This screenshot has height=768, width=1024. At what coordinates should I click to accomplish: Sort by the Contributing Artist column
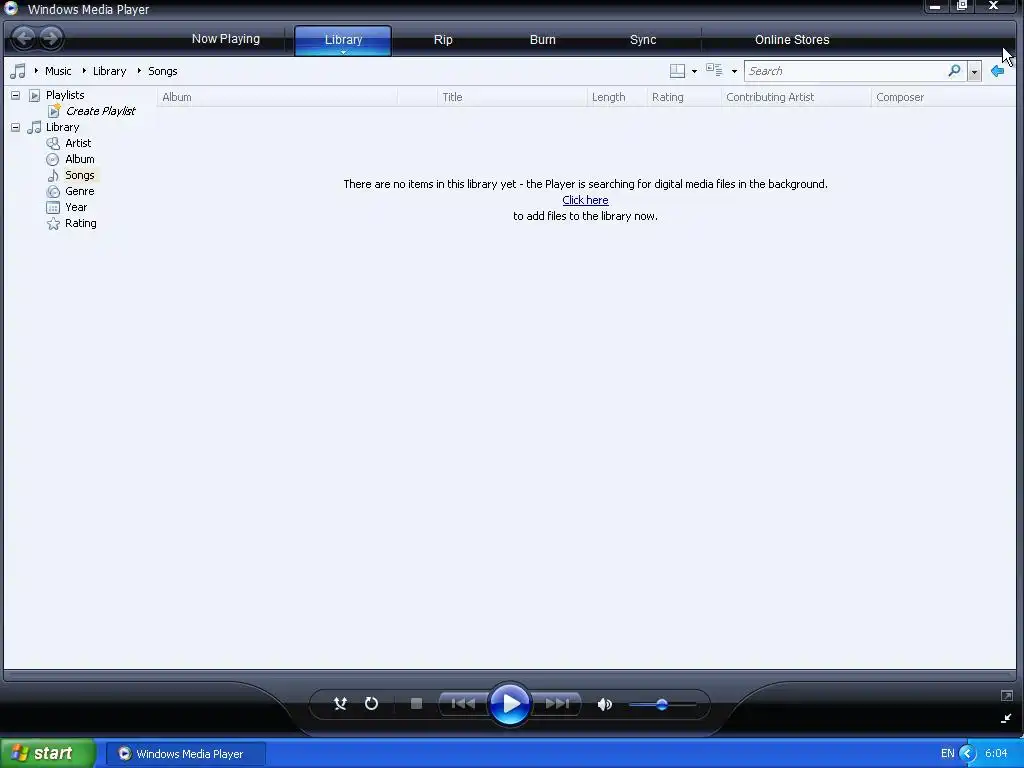tap(796, 97)
